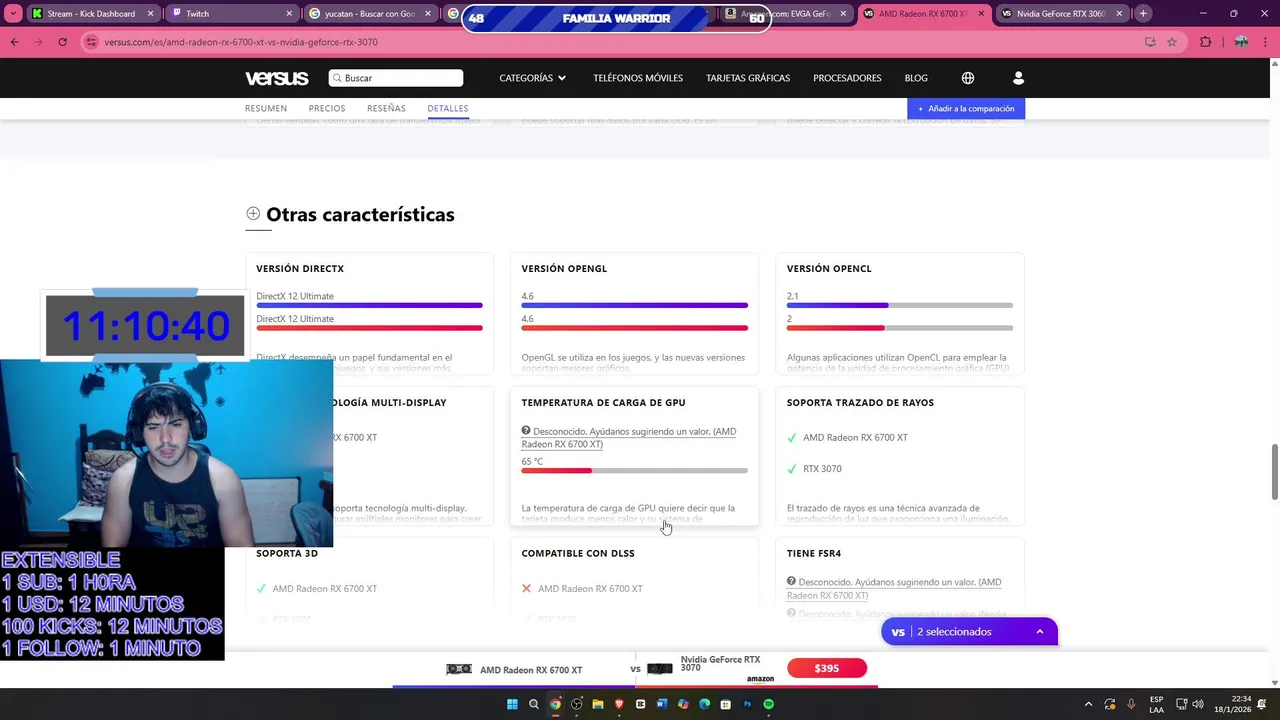Click the back arrow in browser
The height and width of the screenshot is (720, 1280).
click(14, 42)
